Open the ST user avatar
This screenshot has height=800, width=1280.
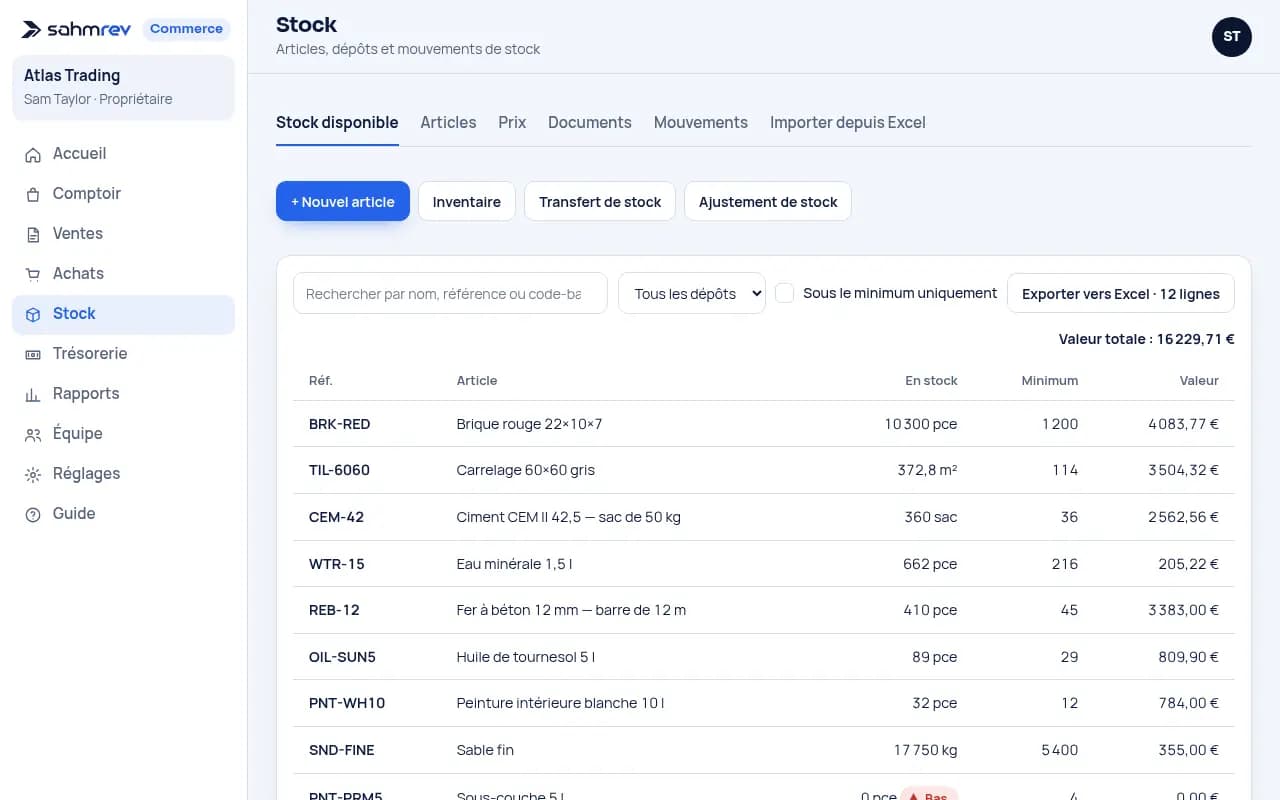pos(1231,36)
